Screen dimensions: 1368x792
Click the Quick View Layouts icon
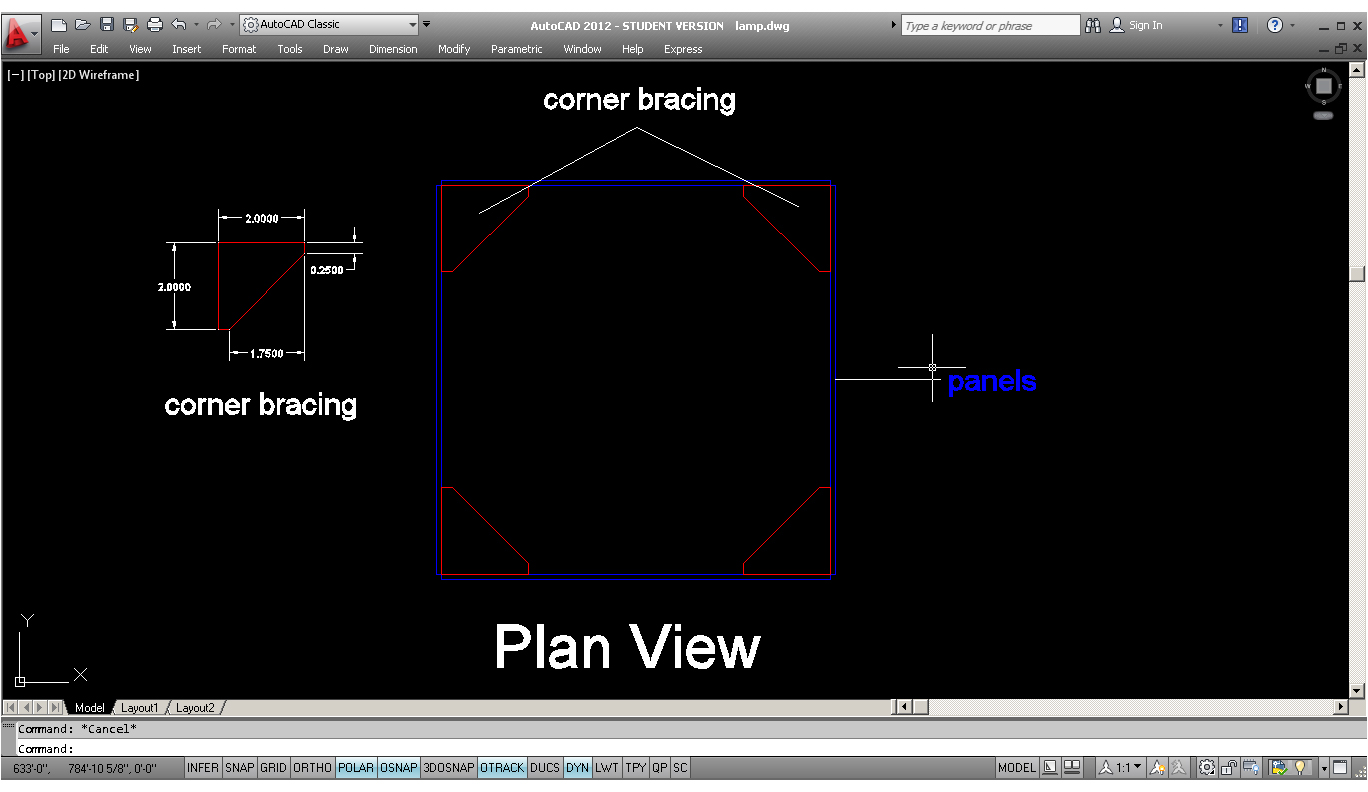pyautogui.click(x=1050, y=768)
